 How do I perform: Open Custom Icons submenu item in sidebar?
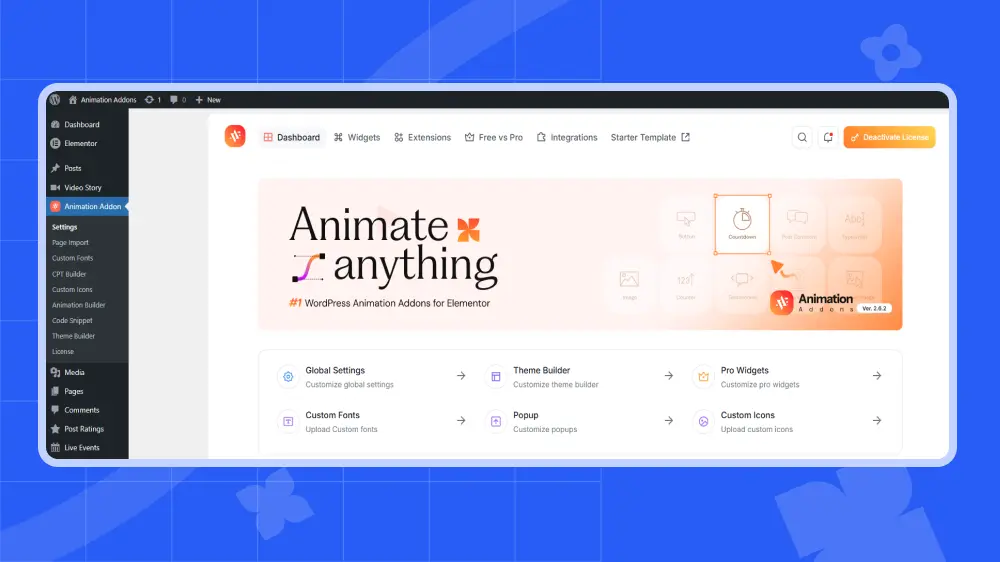click(72, 290)
